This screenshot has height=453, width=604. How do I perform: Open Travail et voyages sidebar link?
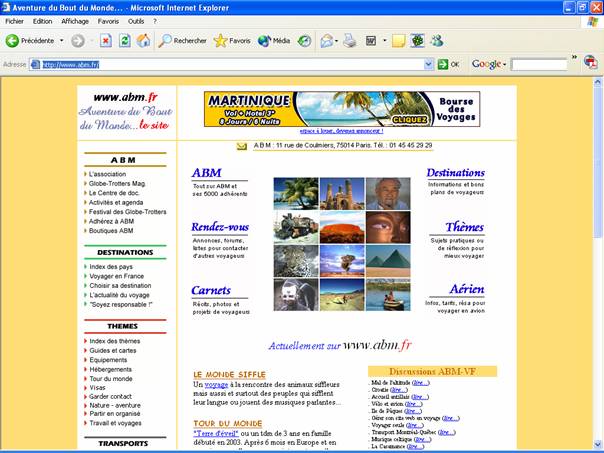click(115, 423)
